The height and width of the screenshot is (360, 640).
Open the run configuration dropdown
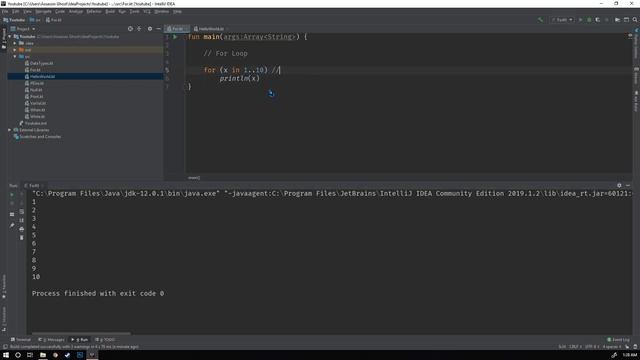pyautogui.click(x=562, y=20)
